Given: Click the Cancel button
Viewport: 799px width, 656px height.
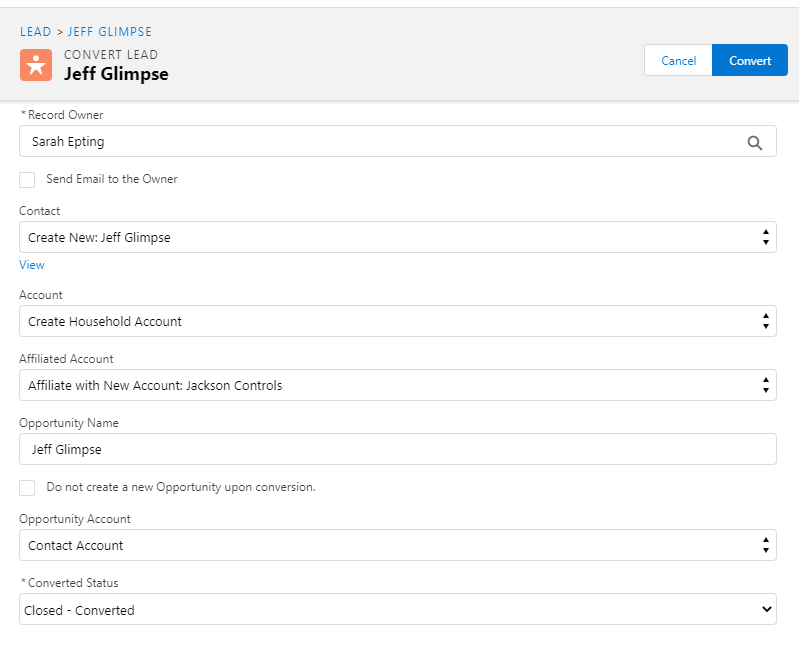Looking at the screenshot, I should coord(678,61).
